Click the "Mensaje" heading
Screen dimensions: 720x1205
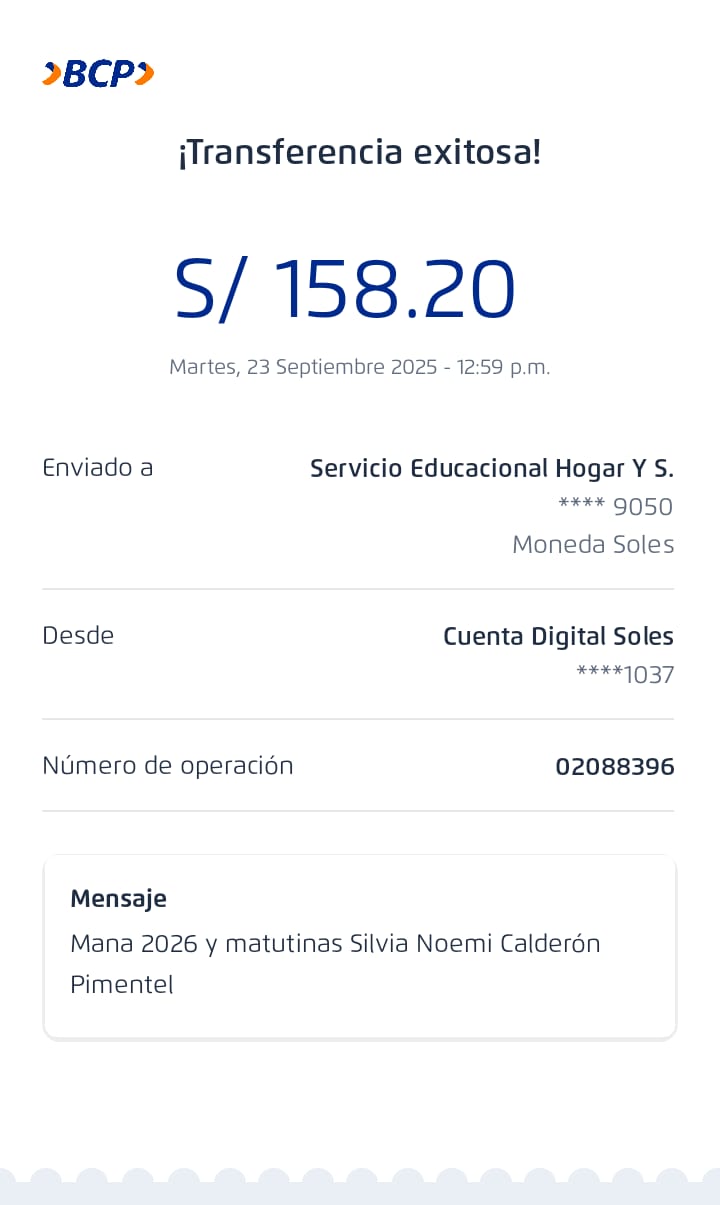pyautogui.click(x=118, y=898)
